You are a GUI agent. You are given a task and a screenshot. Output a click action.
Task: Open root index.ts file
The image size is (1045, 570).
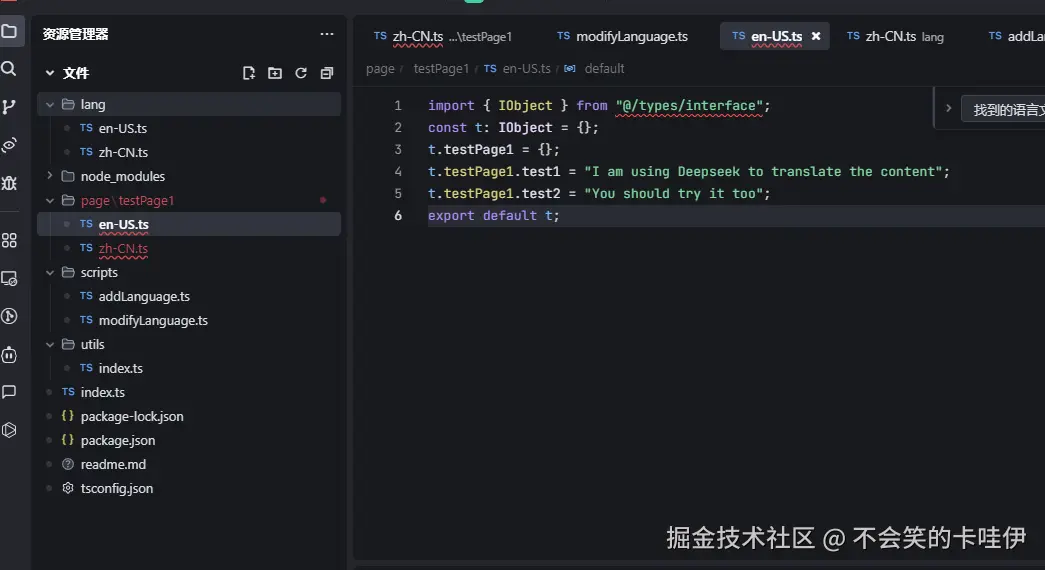click(x=189, y=392)
